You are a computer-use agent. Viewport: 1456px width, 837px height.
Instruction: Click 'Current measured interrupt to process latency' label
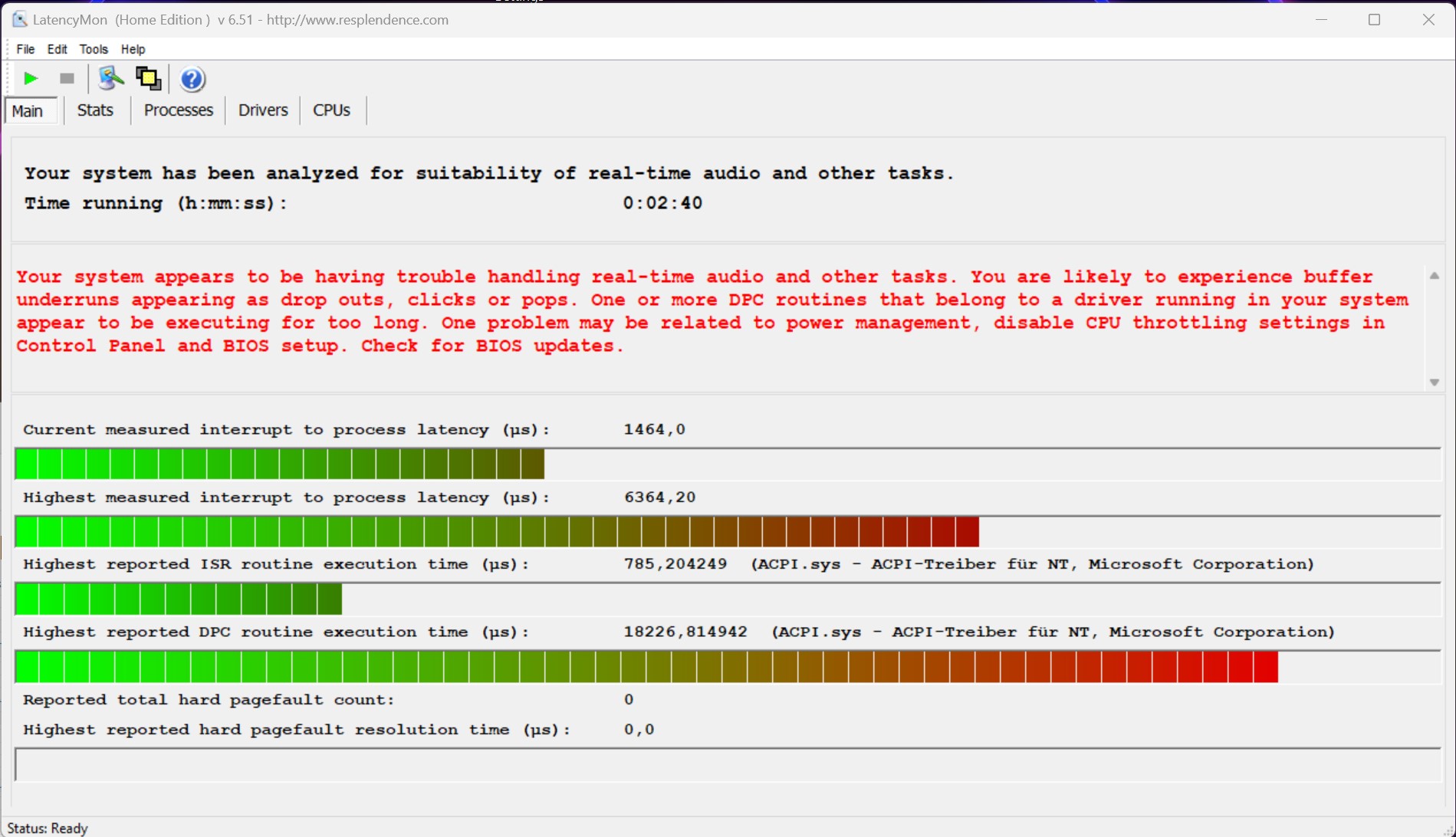tap(287, 430)
